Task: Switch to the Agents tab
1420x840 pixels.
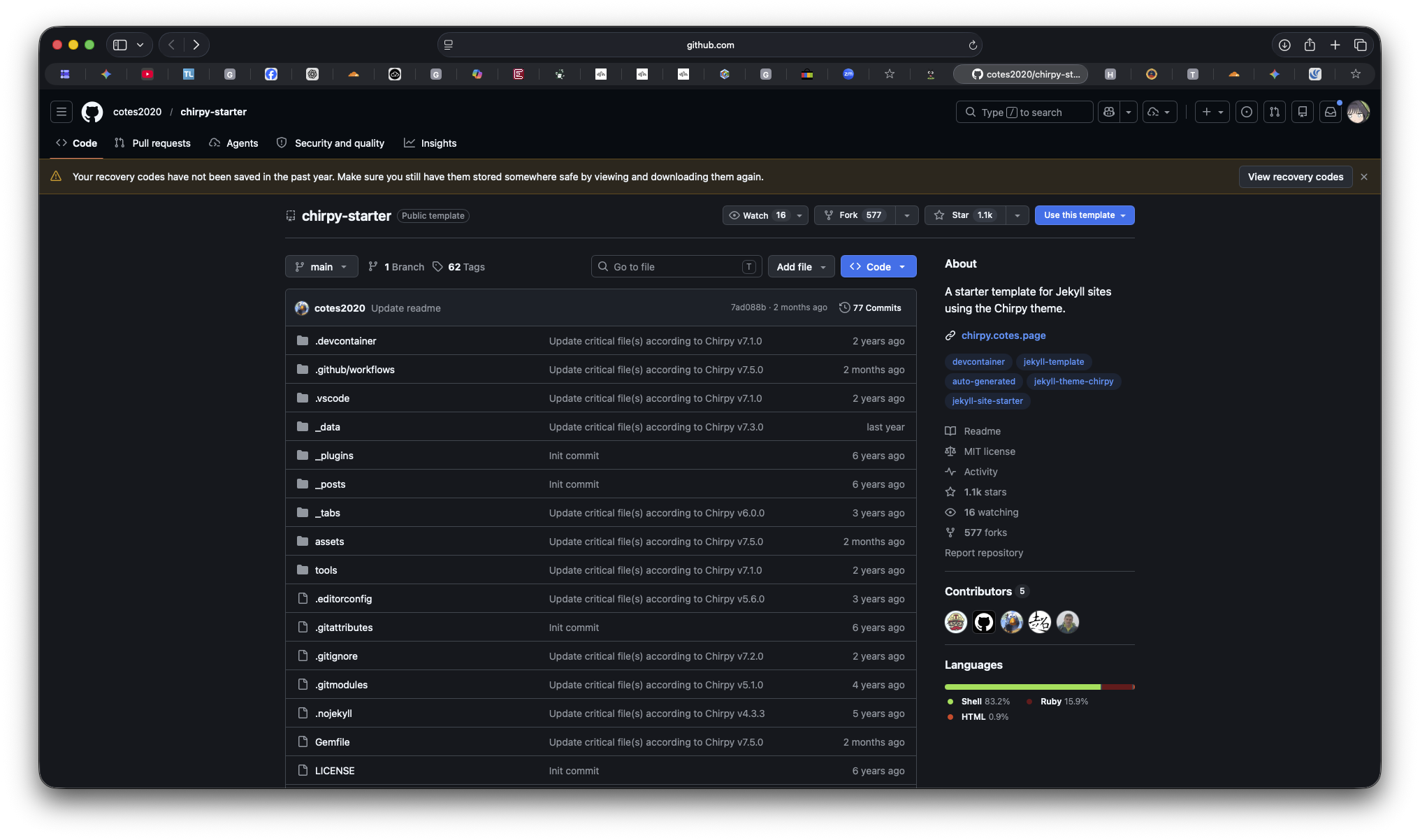Action: (x=233, y=143)
